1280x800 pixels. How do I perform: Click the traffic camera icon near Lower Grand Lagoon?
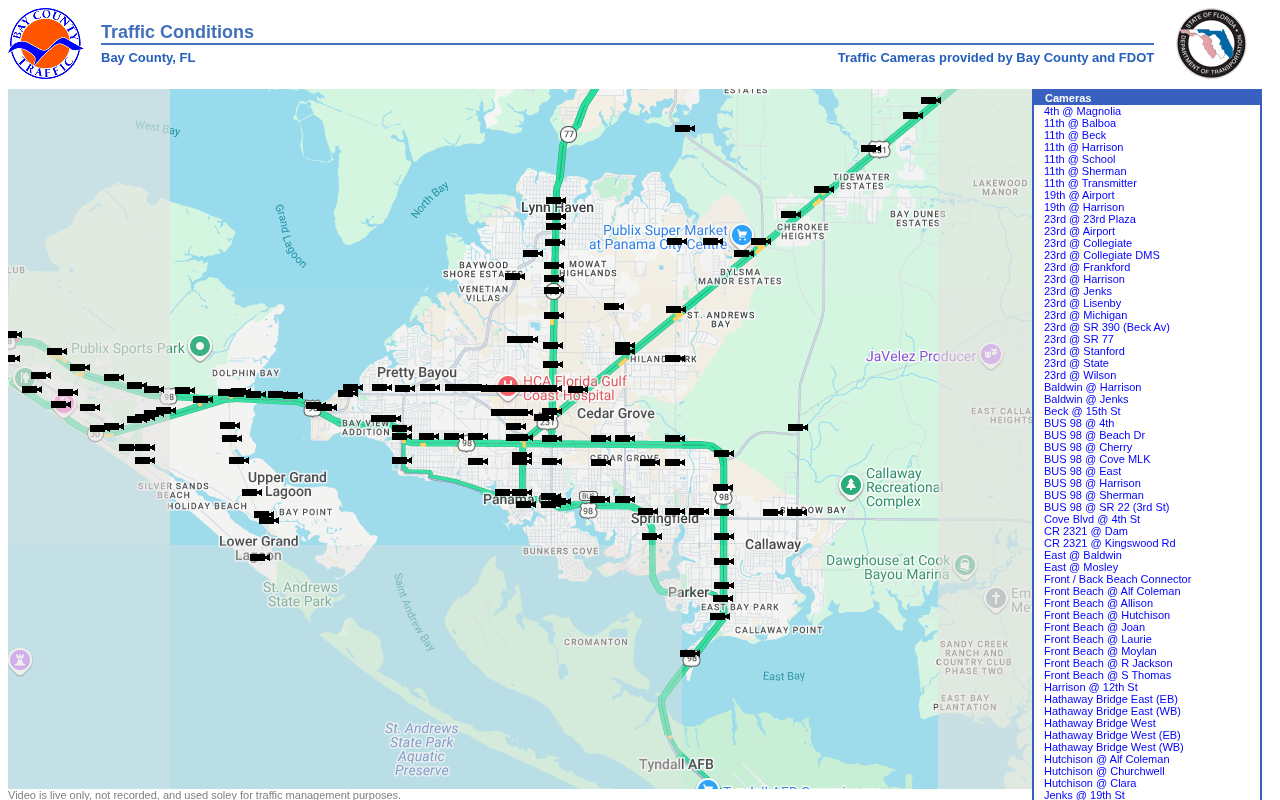(x=260, y=557)
